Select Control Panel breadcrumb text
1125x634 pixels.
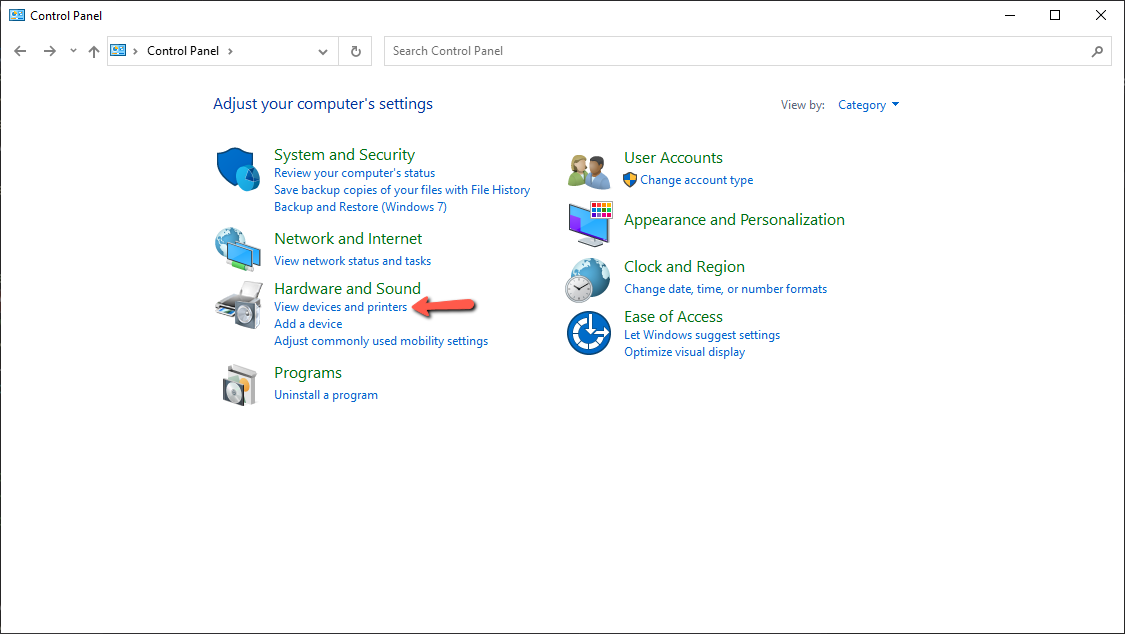tap(183, 51)
